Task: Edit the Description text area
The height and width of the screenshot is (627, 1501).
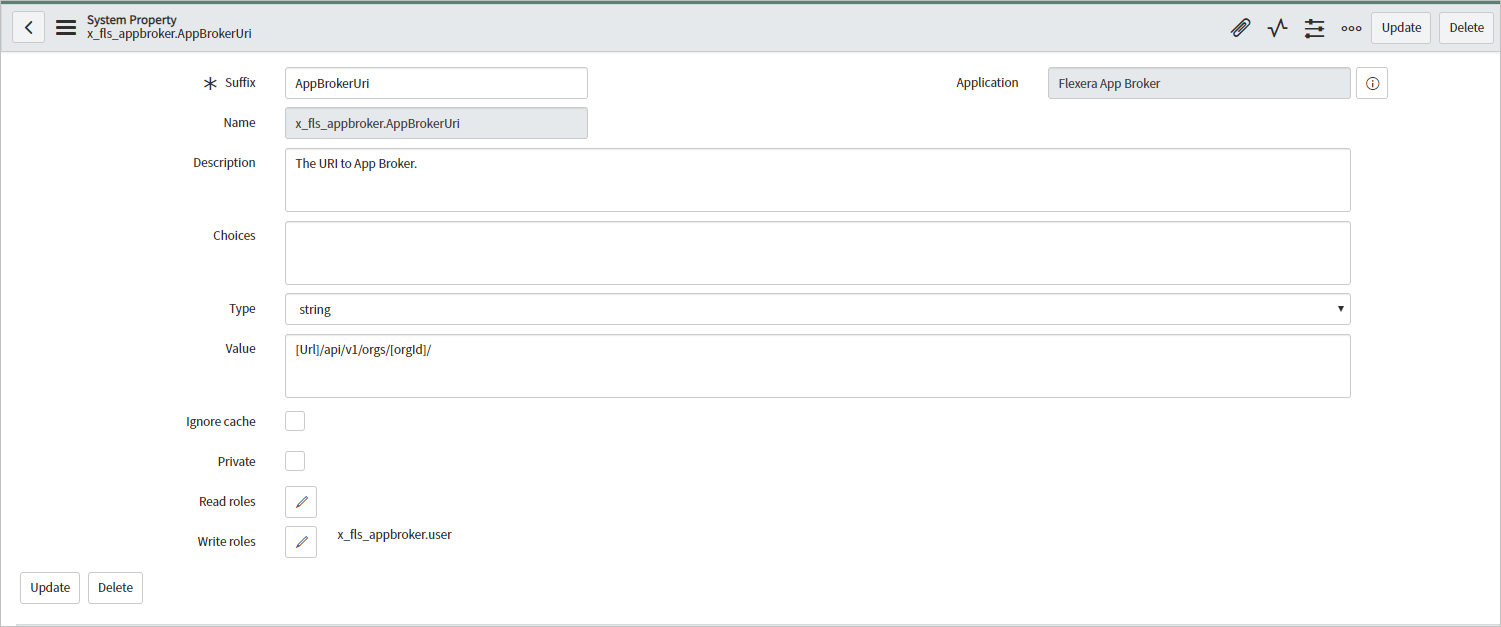Action: pyautogui.click(x=817, y=180)
